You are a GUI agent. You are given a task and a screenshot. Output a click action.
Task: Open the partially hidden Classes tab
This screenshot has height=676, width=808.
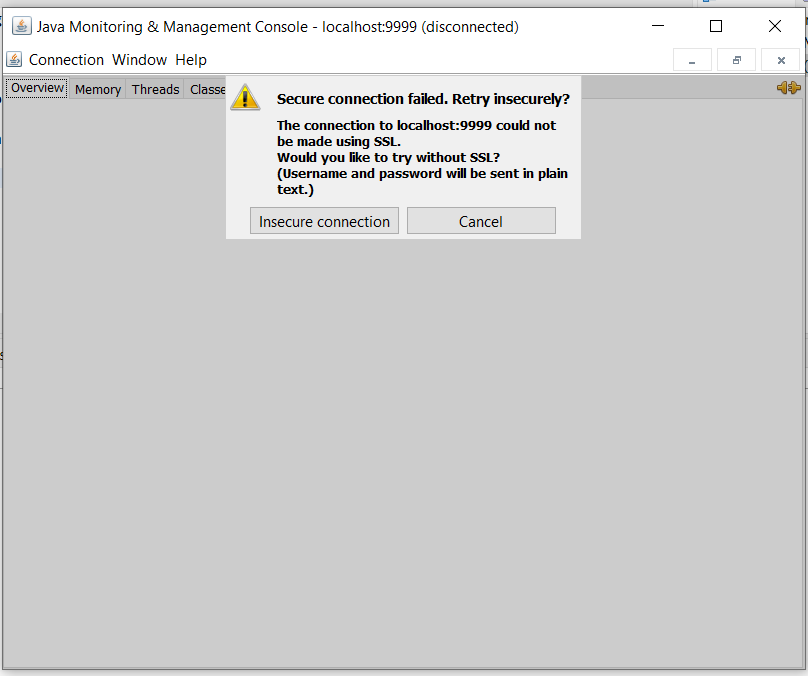point(206,89)
